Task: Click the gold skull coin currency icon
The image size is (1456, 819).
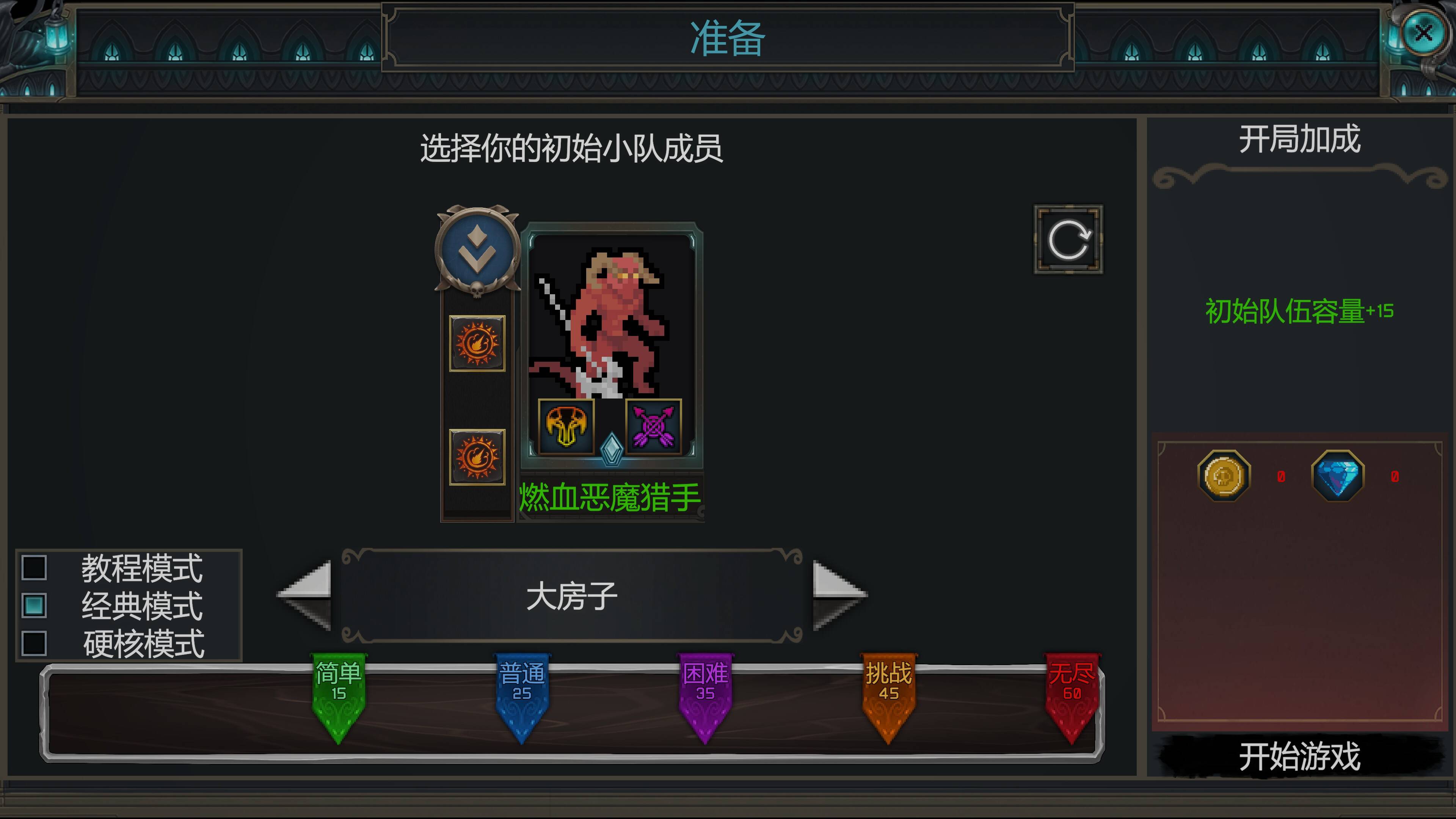Action: (1224, 476)
